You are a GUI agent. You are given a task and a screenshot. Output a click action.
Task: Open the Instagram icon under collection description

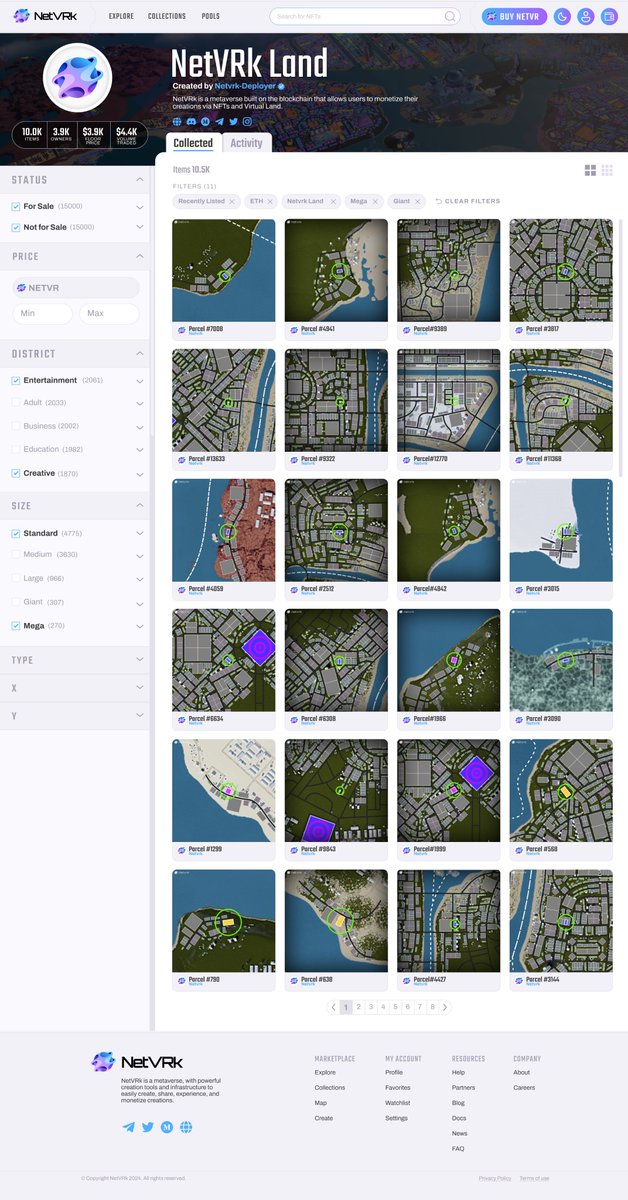(x=248, y=121)
